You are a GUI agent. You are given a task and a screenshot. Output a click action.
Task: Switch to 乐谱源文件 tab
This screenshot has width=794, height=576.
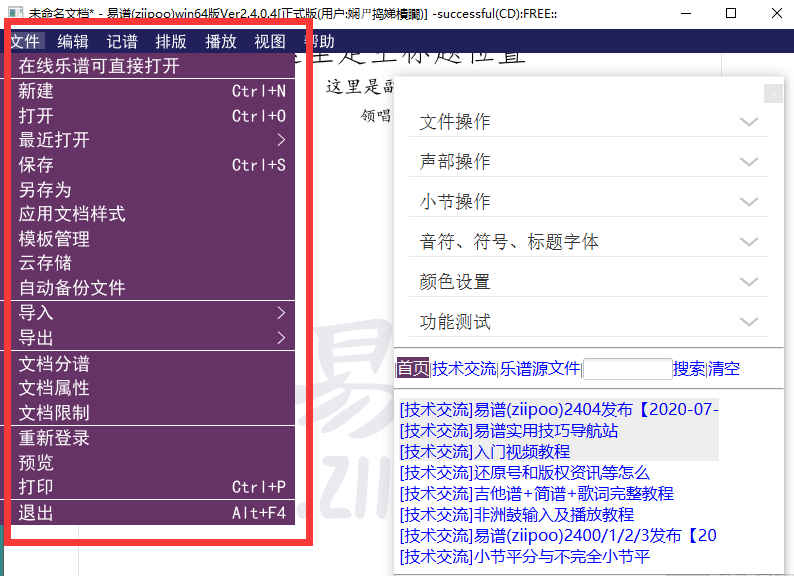click(540, 368)
